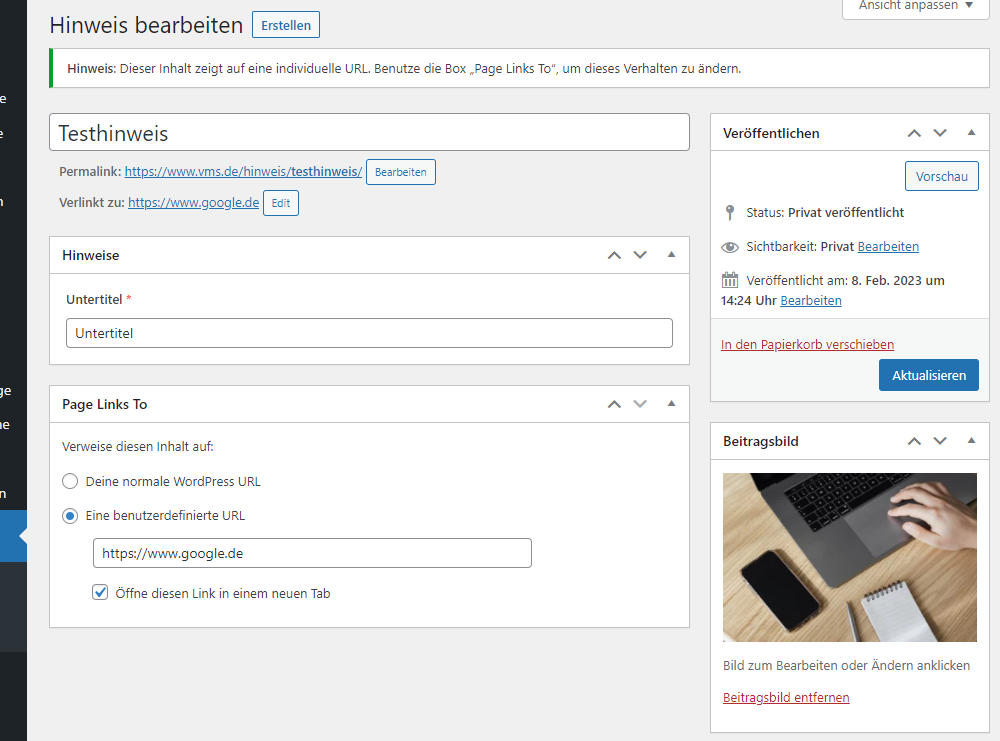Move Beitragsbild panel down with arrow

click(x=940, y=441)
